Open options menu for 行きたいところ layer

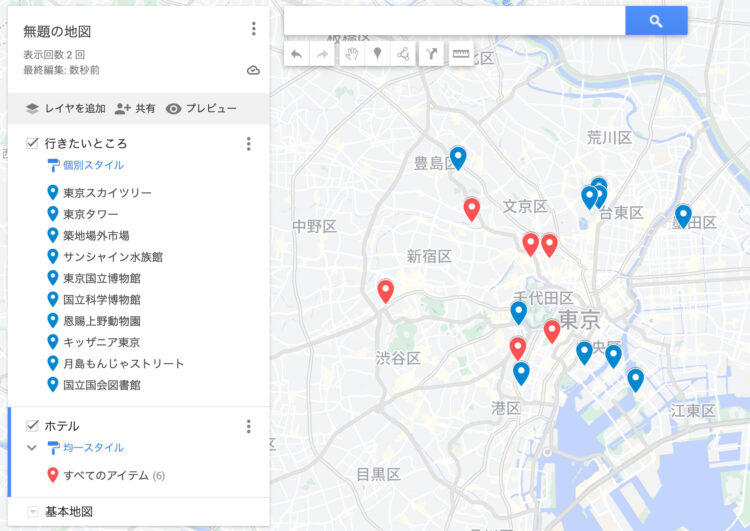pos(248,144)
